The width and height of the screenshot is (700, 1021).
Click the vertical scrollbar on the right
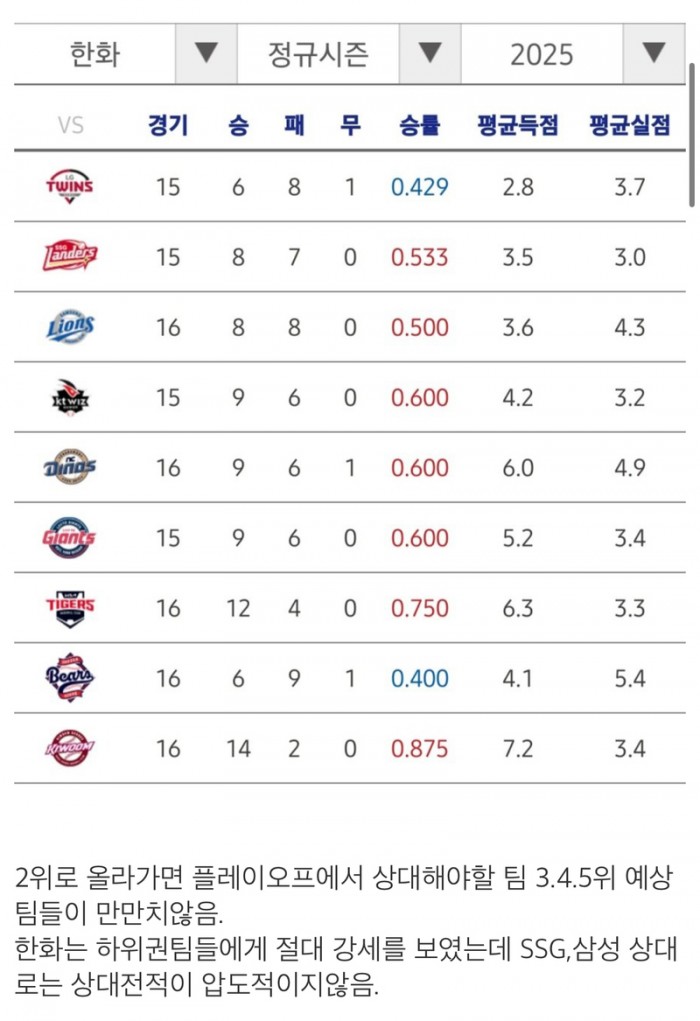[691, 135]
